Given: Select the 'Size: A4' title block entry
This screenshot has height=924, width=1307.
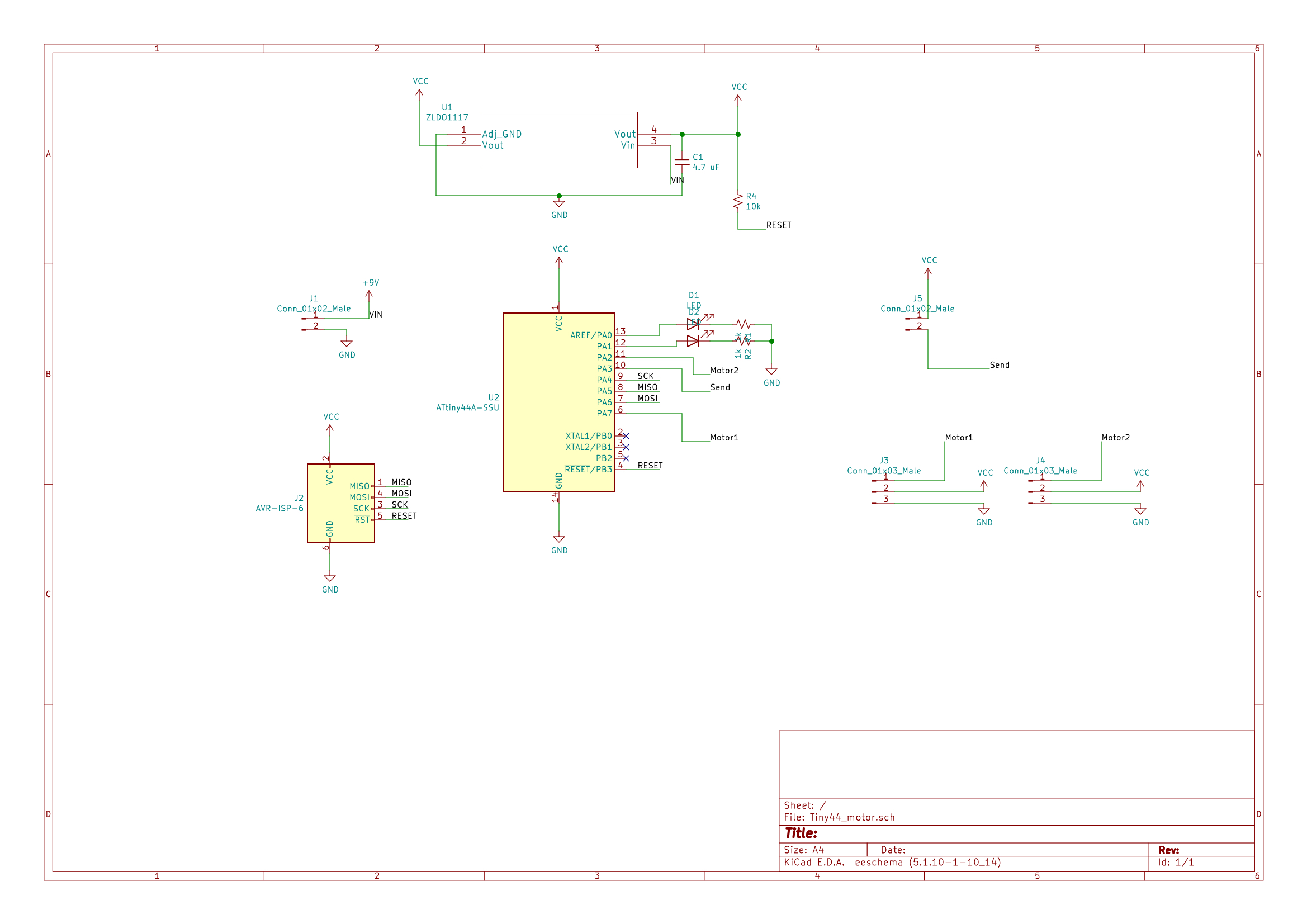Looking at the screenshot, I should click(804, 850).
